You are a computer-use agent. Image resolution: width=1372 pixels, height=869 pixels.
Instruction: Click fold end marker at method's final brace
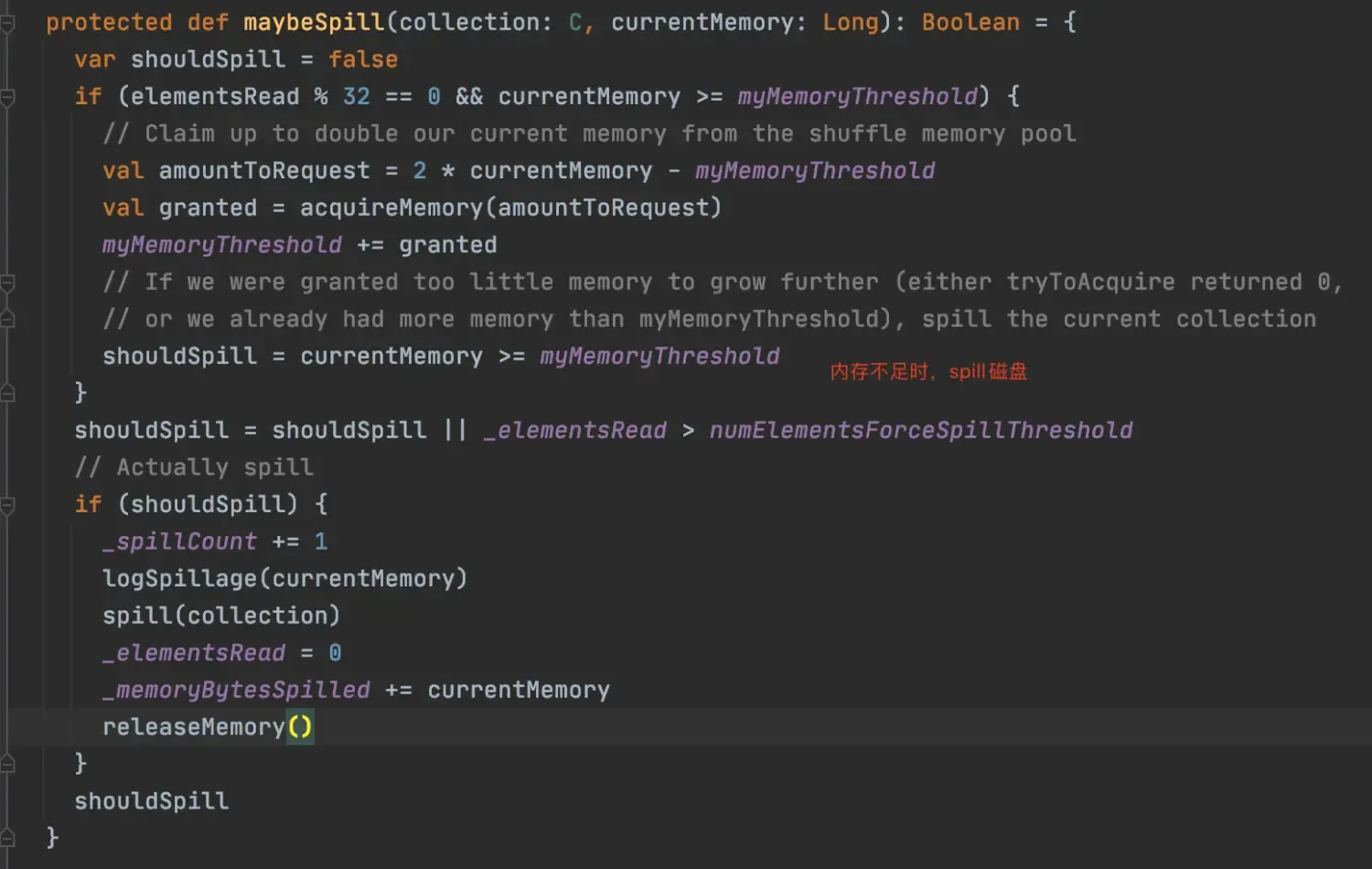pos(7,838)
